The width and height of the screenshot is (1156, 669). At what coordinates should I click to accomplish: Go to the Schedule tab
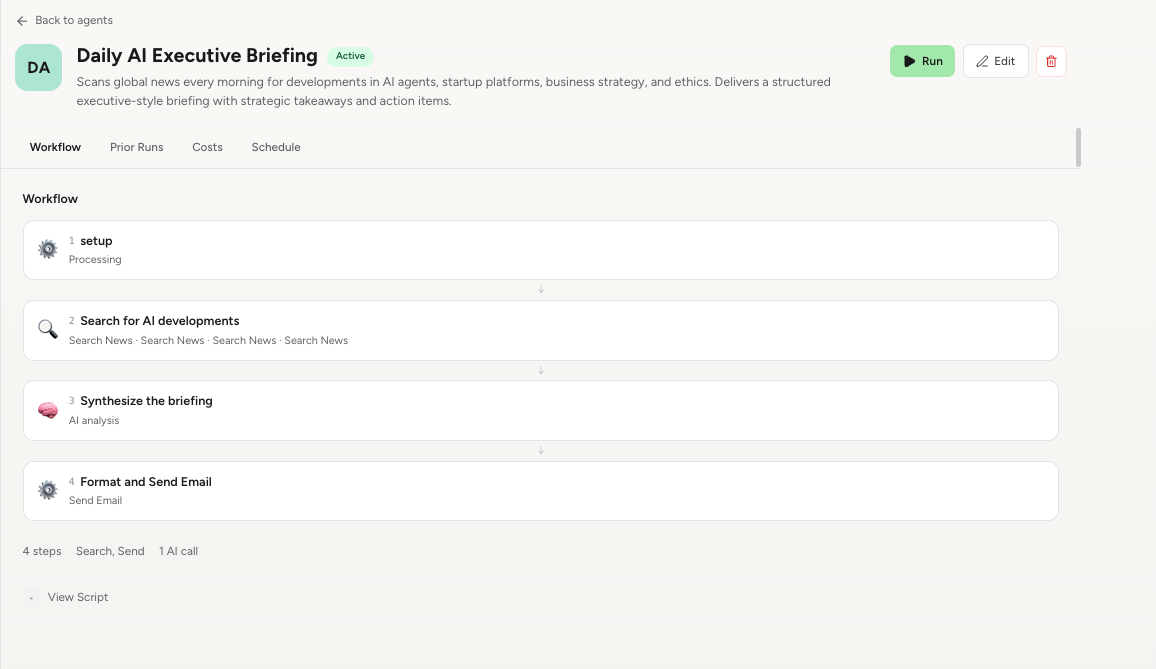pos(276,147)
